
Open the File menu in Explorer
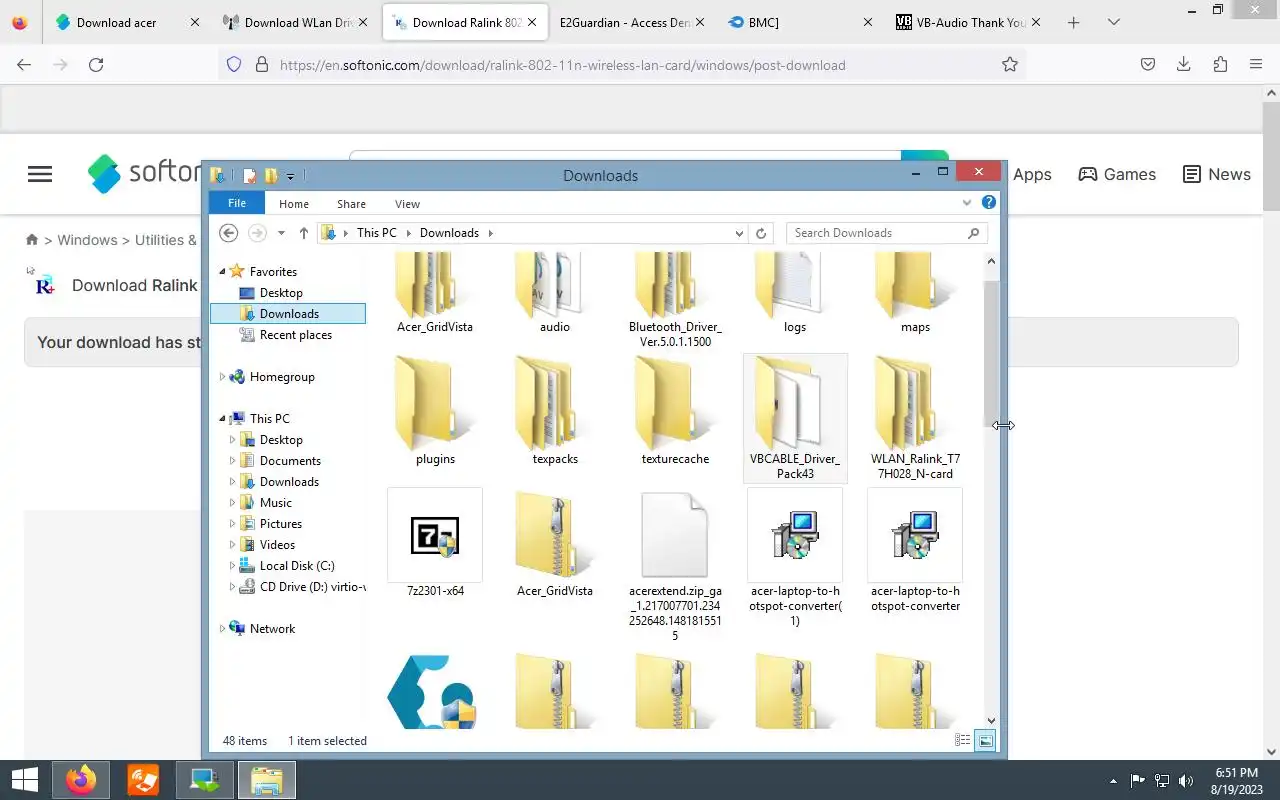pyautogui.click(x=237, y=203)
